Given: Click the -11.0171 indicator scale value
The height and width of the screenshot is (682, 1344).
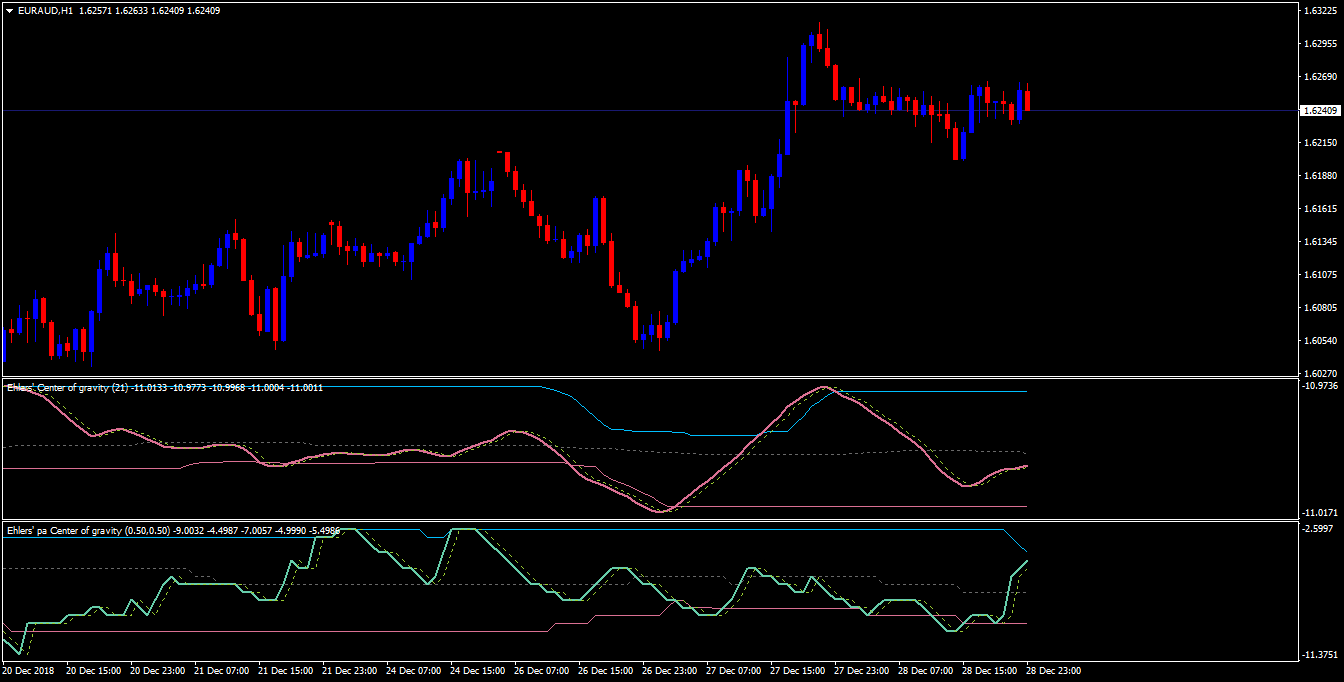Looking at the screenshot, I should coord(1322,513).
